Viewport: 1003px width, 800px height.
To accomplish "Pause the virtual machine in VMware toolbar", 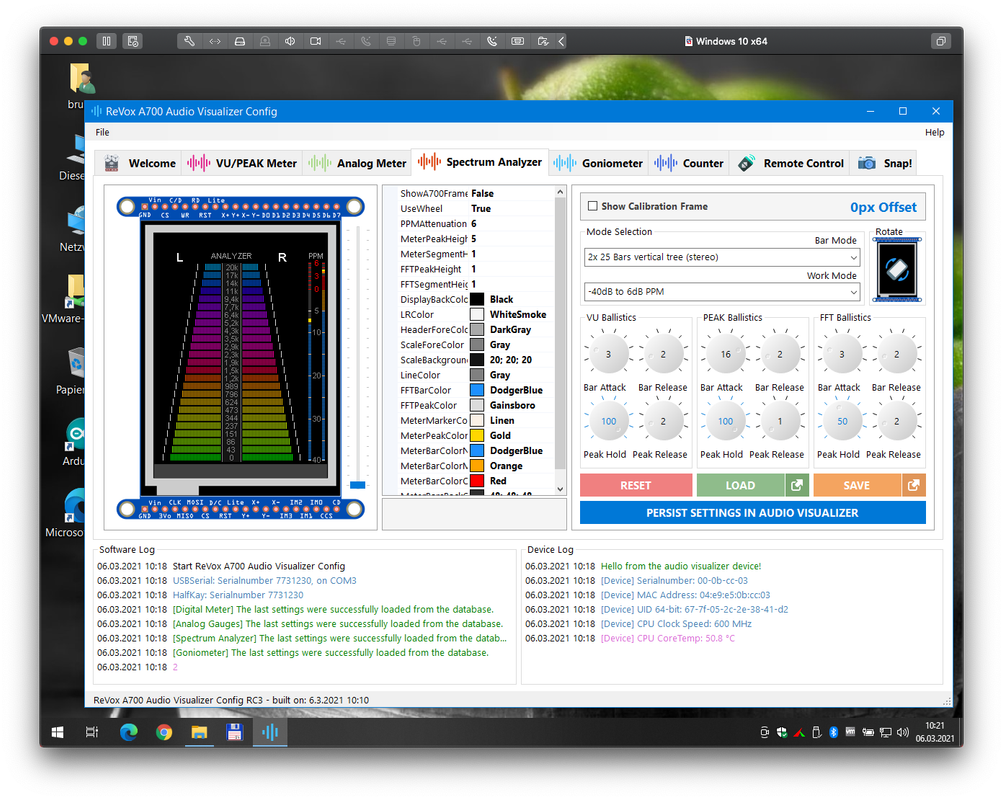I will (106, 41).
